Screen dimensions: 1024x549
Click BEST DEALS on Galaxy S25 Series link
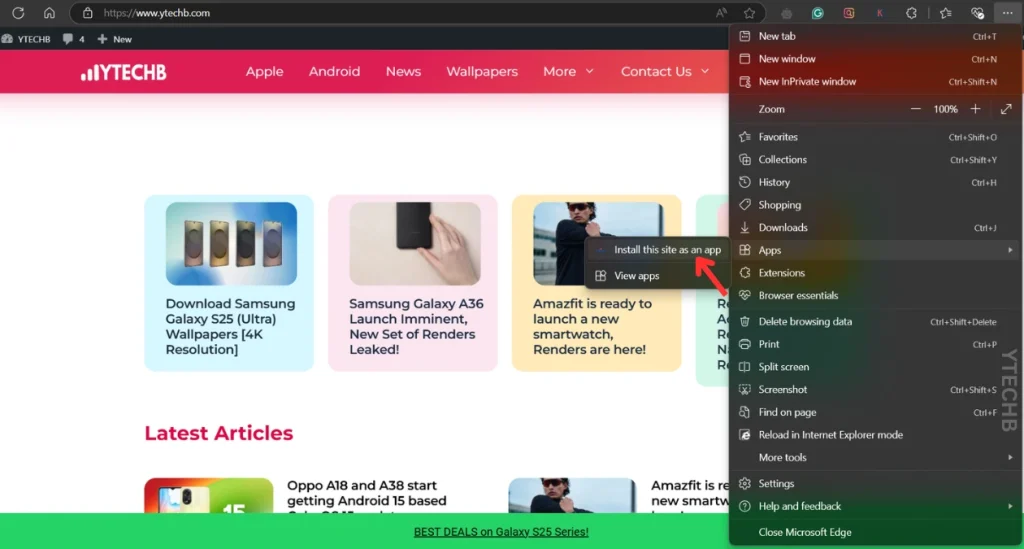click(501, 532)
